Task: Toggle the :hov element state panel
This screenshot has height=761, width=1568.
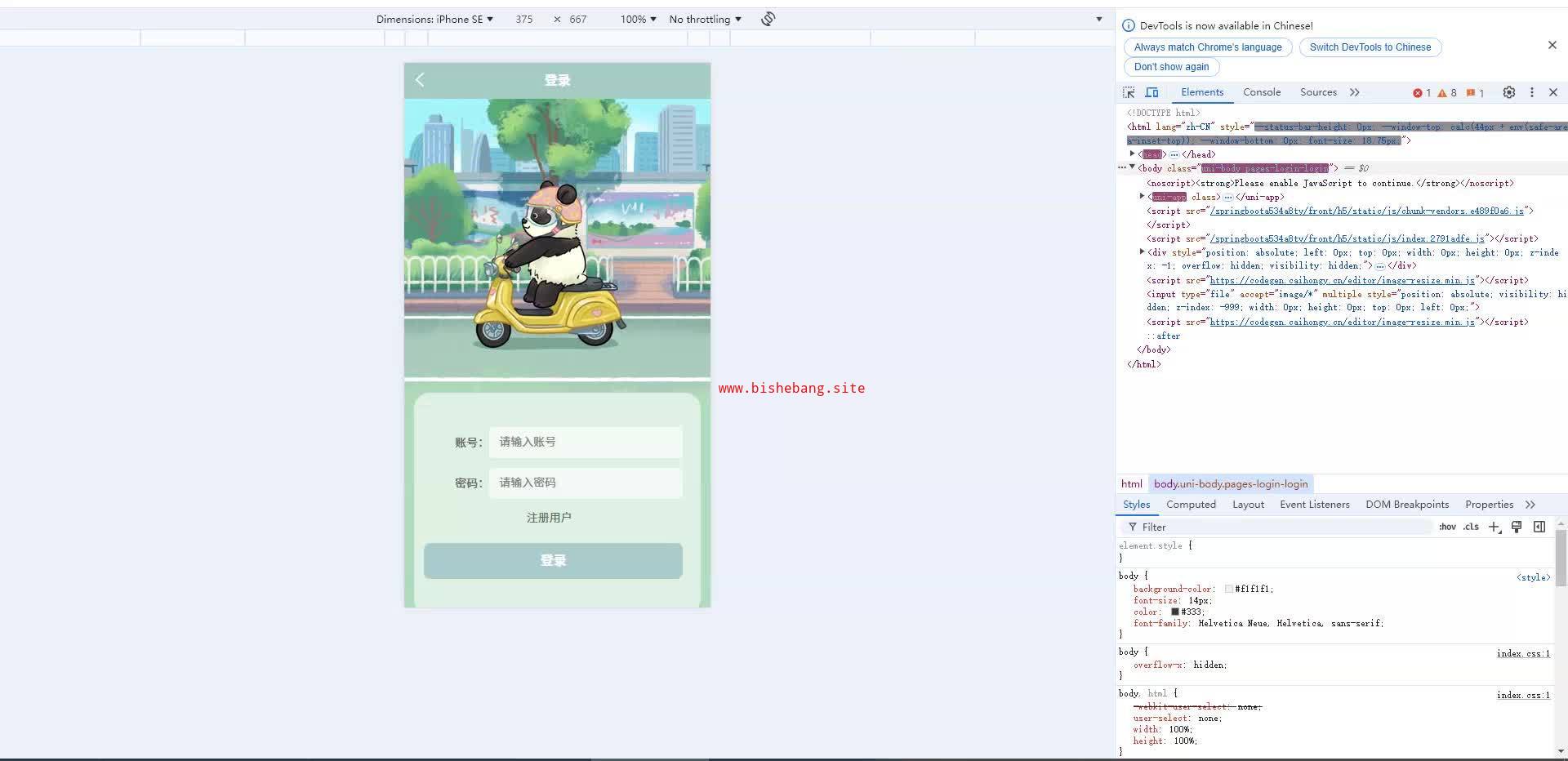Action: point(1447,527)
